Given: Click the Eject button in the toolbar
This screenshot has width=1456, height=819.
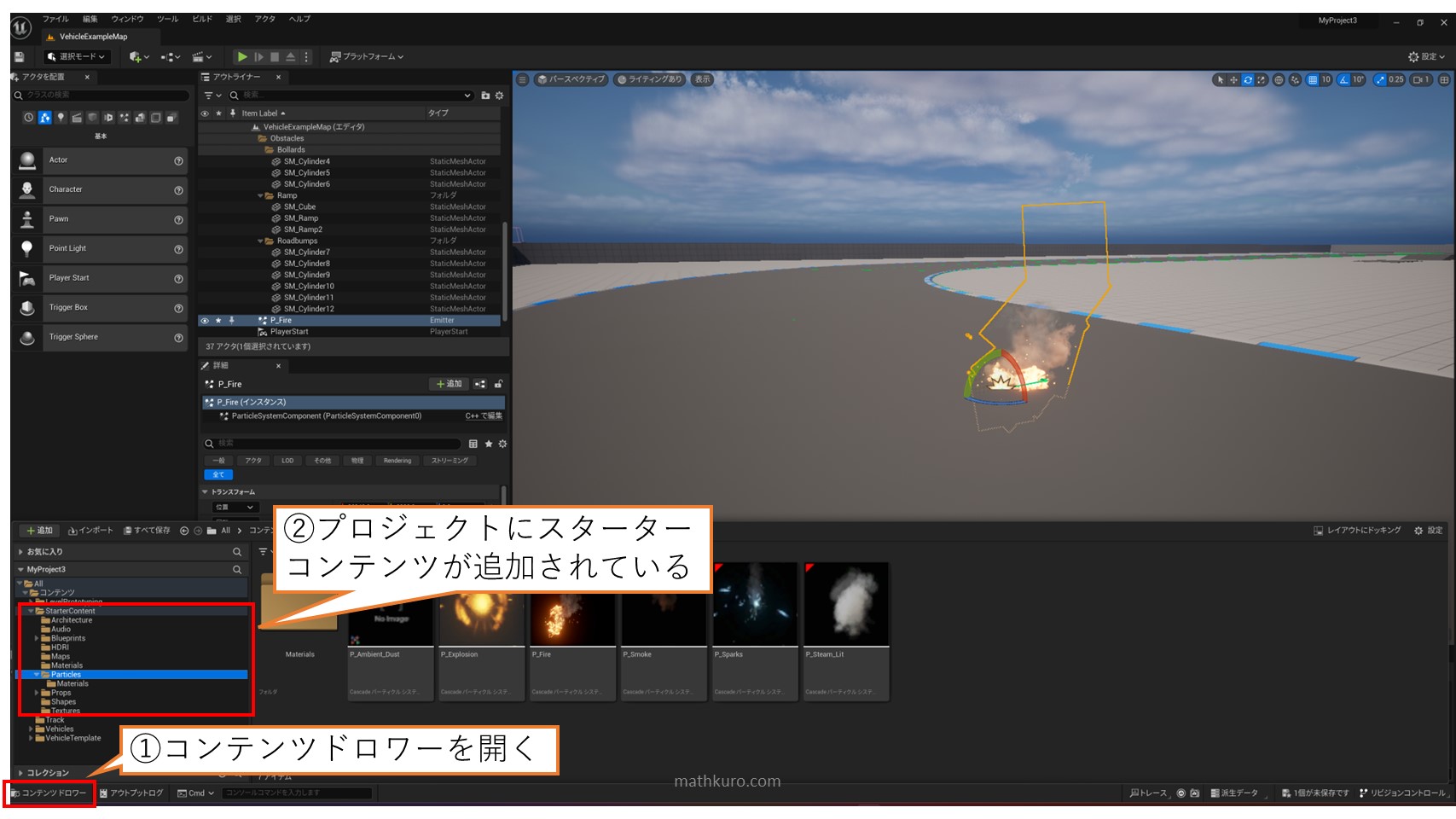Looking at the screenshot, I should coord(290,57).
